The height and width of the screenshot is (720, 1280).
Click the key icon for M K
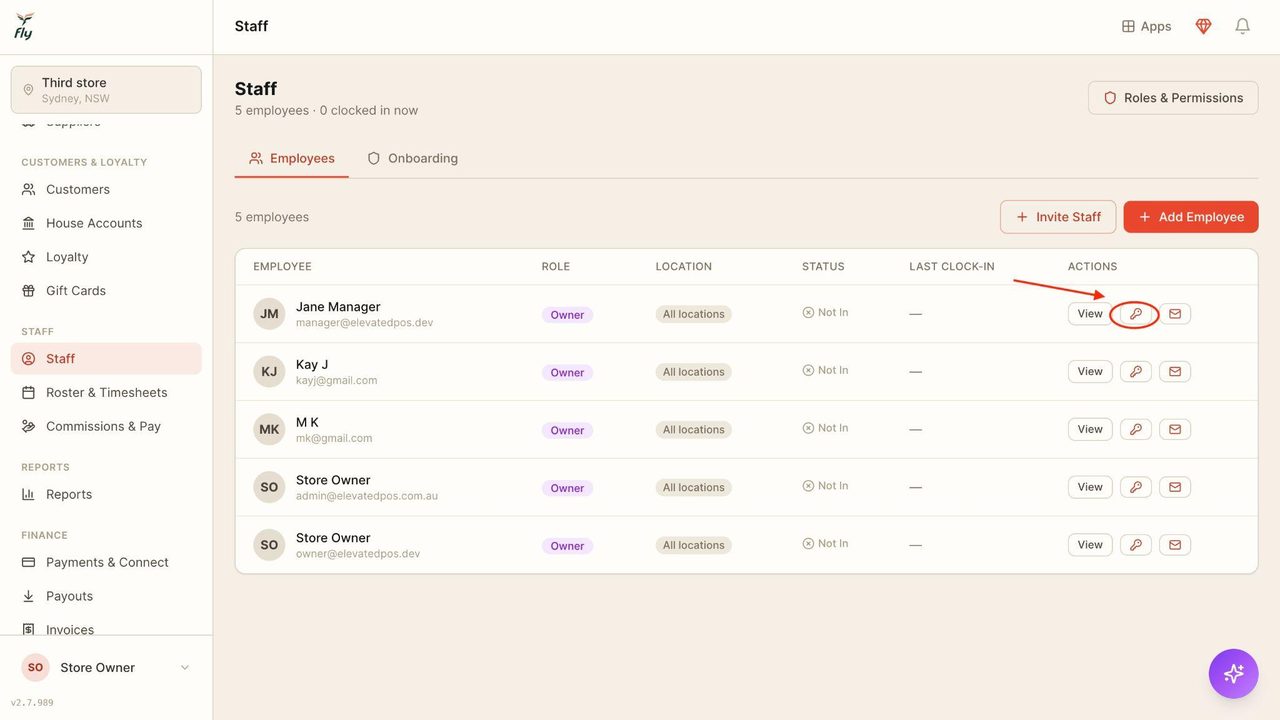[x=1135, y=430]
